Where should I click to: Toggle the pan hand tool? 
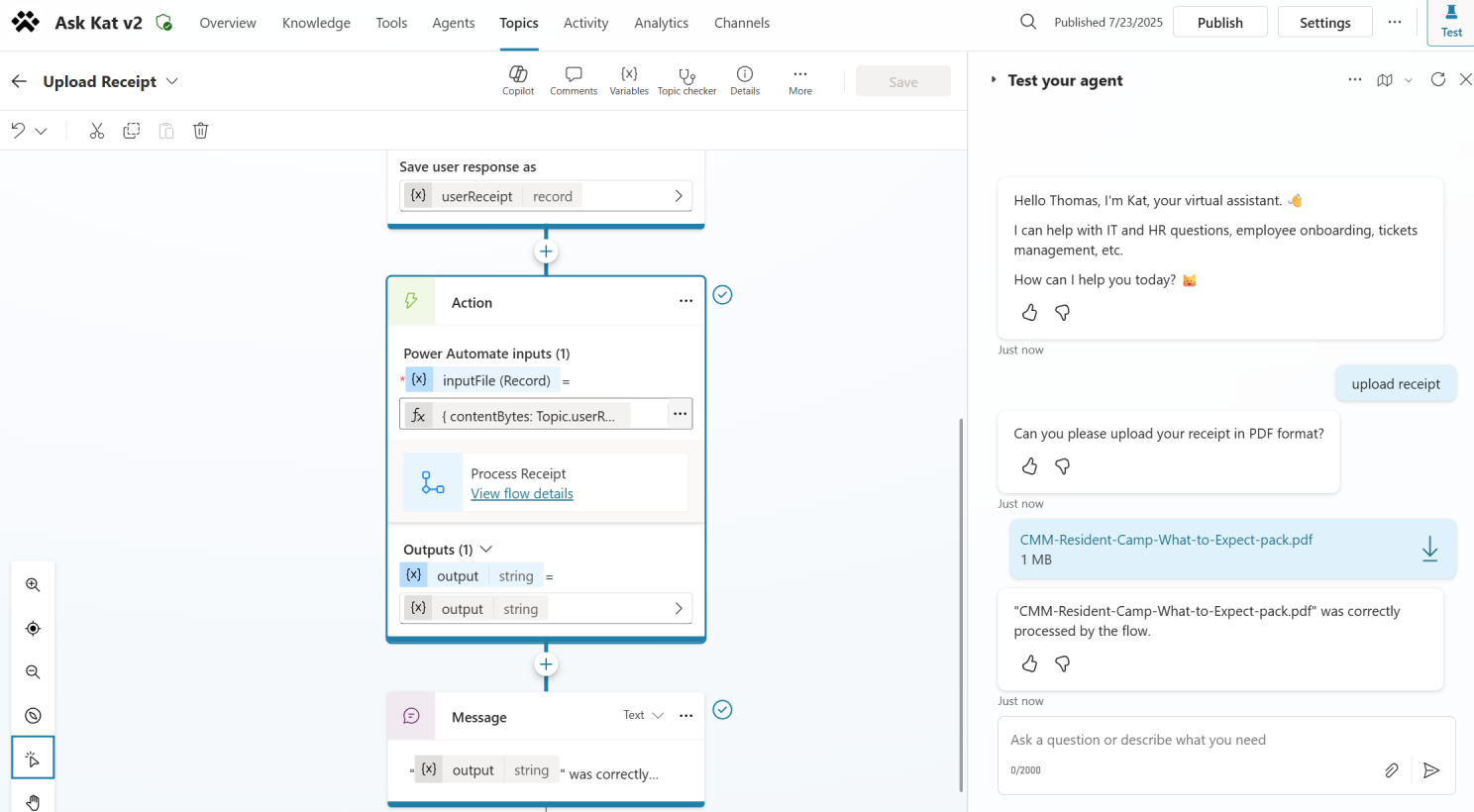pyautogui.click(x=33, y=801)
